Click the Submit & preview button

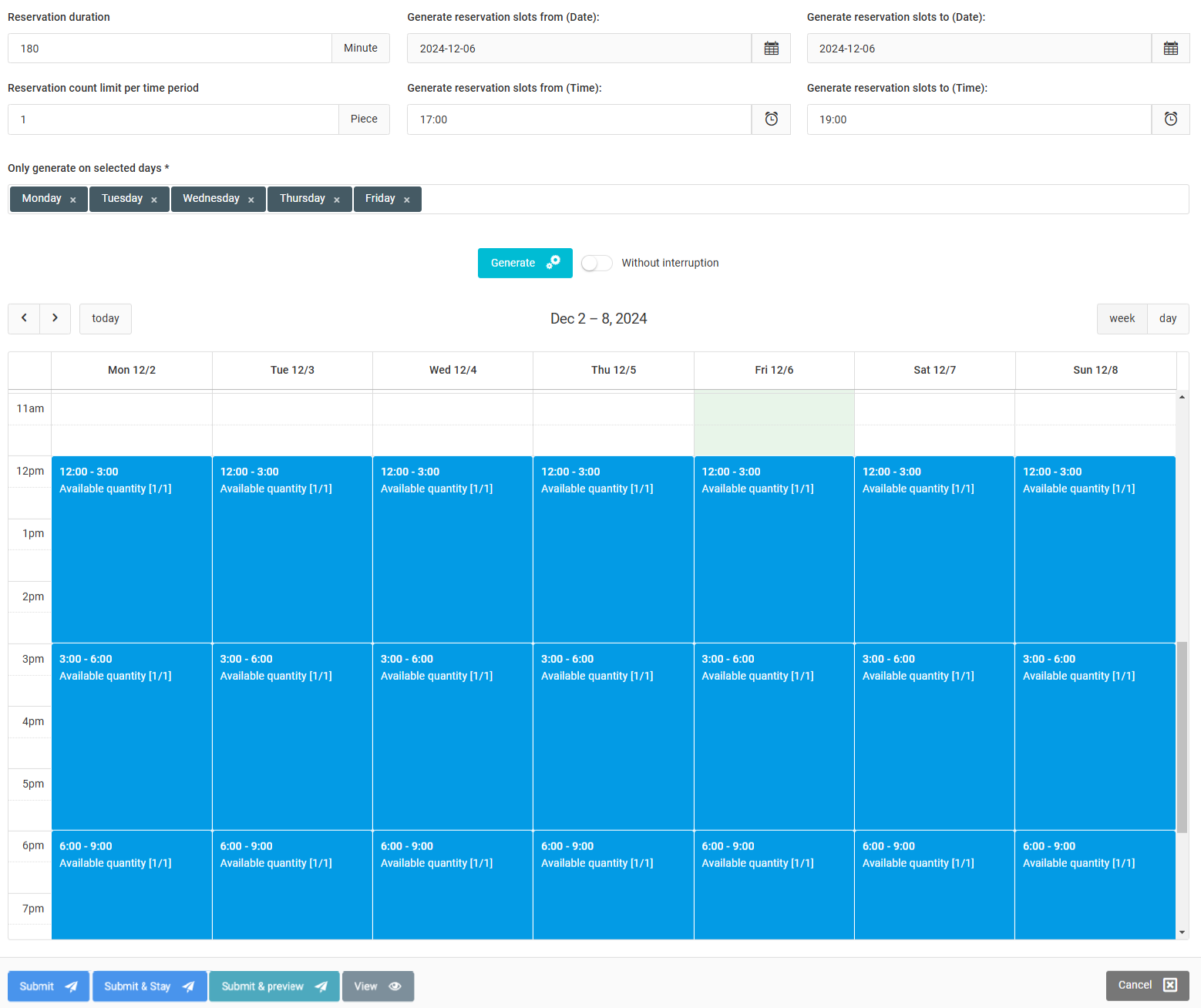click(274, 986)
